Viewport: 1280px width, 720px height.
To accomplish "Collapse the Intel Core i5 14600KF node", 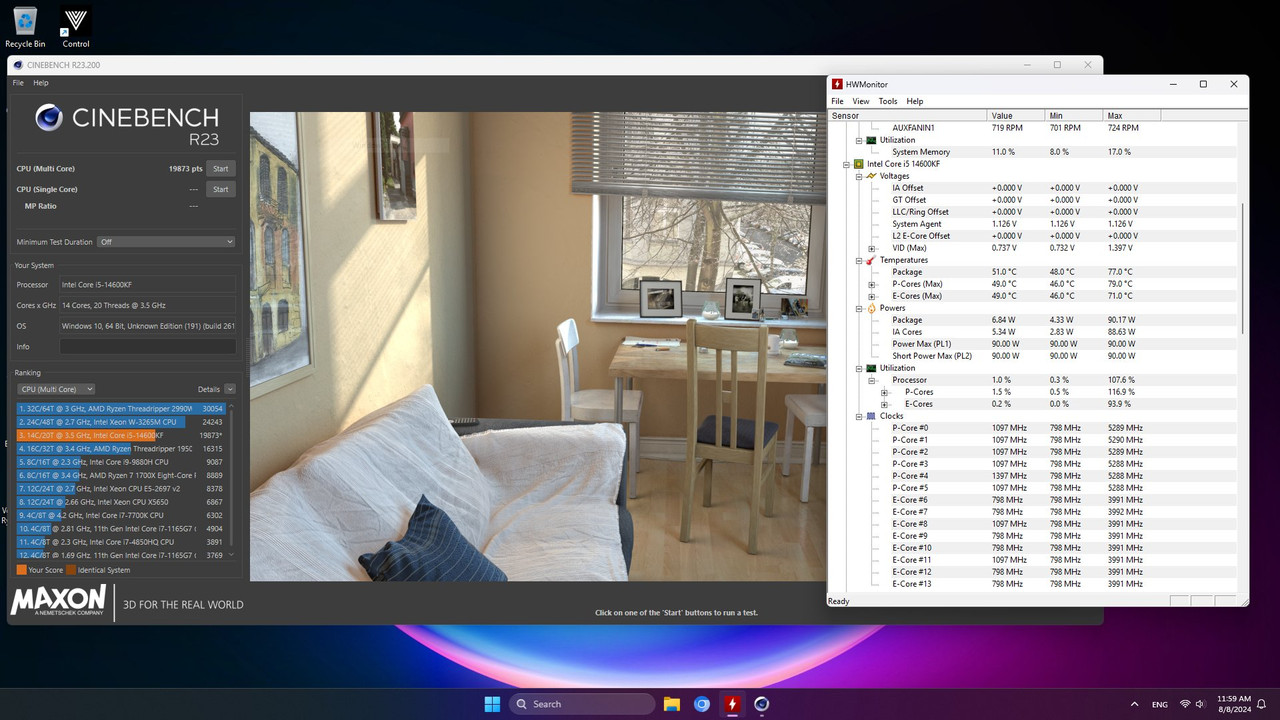I will tap(846, 164).
